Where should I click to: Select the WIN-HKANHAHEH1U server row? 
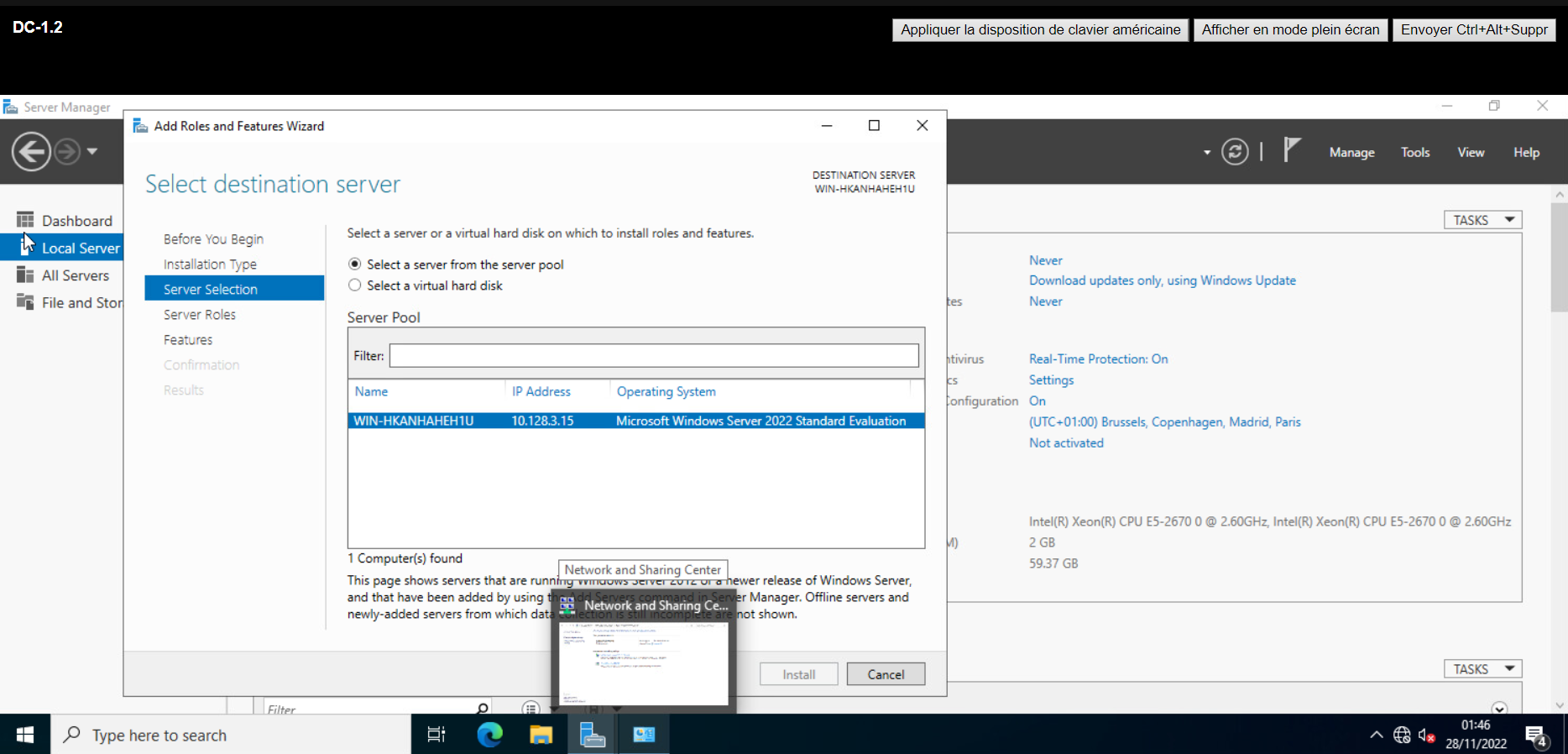click(636, 421)
